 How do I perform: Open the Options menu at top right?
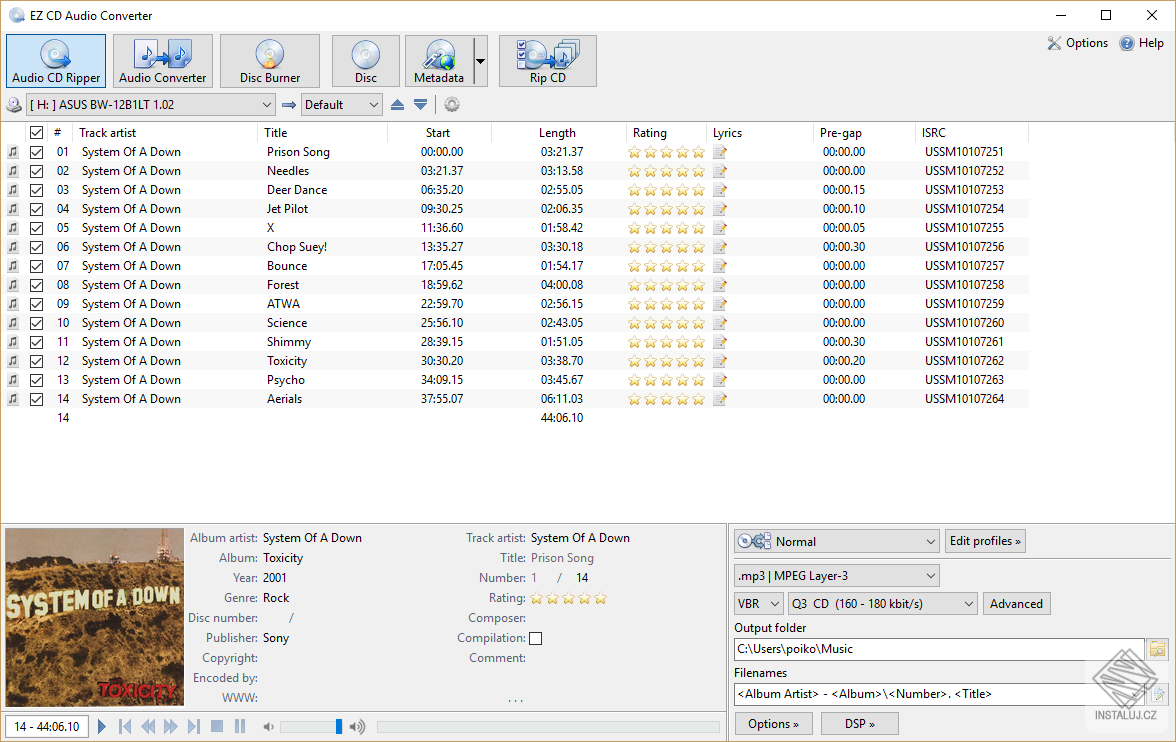pos(1078,43)
